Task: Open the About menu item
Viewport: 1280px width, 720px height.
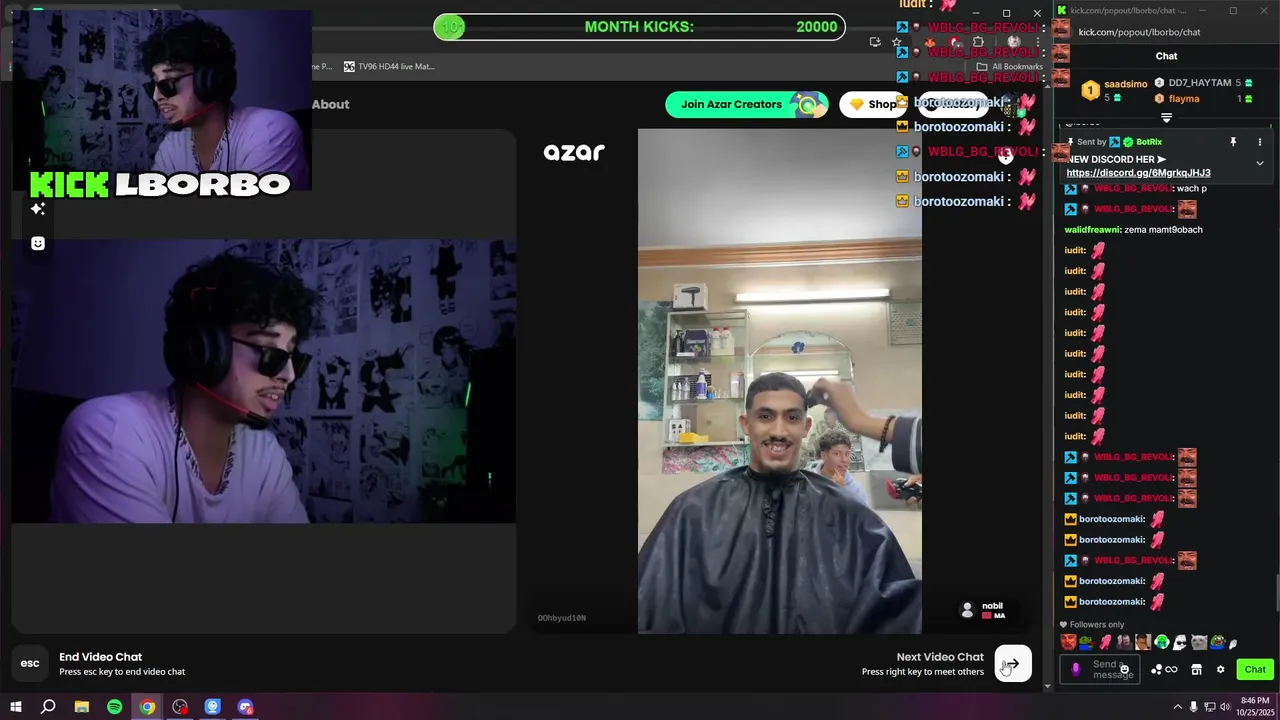Action: tap(330, 104)
